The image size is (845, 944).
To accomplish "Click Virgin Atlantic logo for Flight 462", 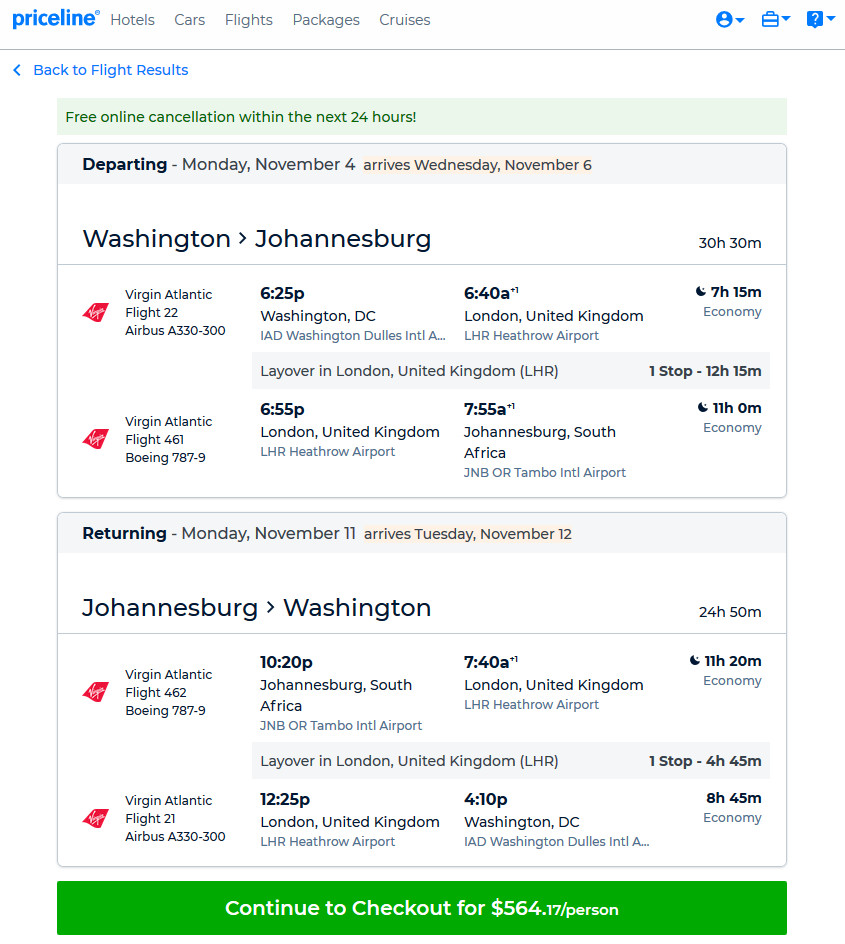I will 96,692.
